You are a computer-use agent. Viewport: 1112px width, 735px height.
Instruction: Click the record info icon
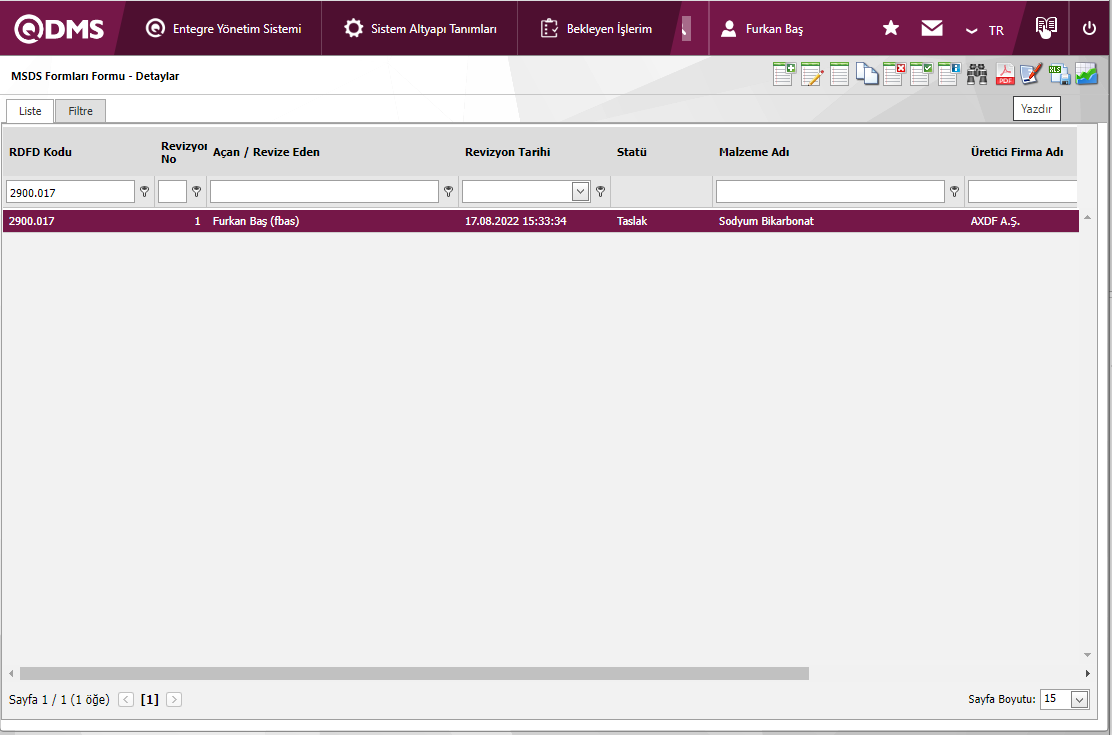click(x=949, y=74)
